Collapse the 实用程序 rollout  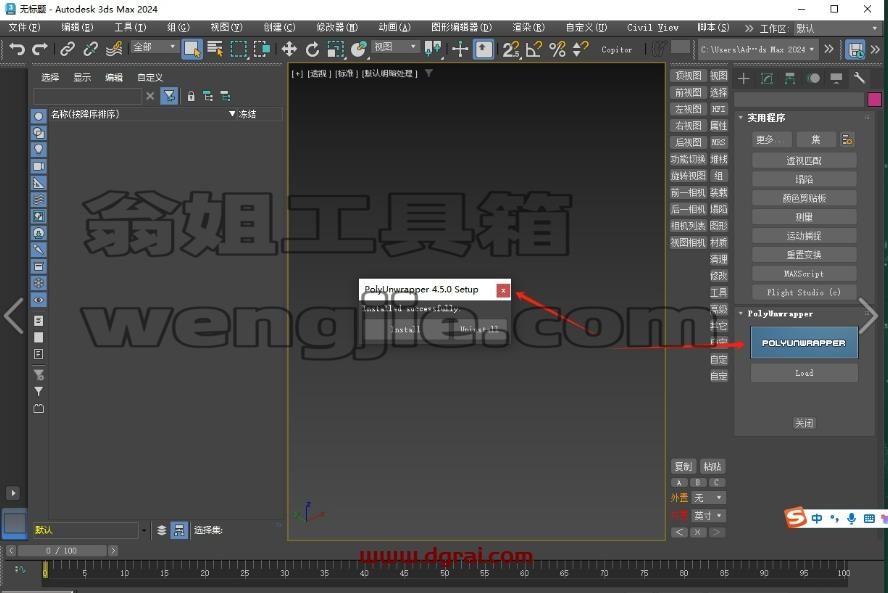[741, 117]
